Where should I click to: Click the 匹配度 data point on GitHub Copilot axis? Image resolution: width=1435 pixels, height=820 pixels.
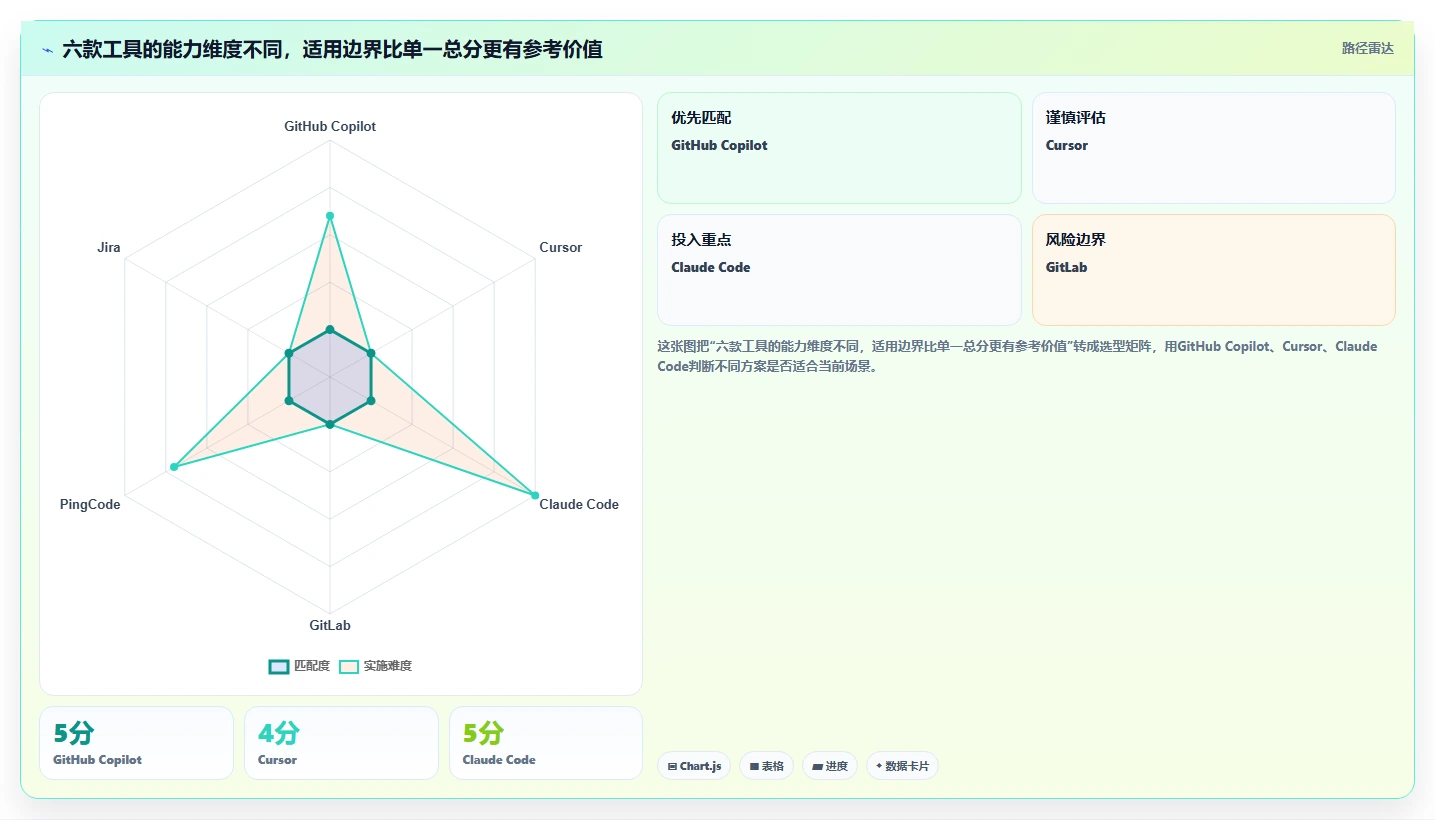coord(330,329)
